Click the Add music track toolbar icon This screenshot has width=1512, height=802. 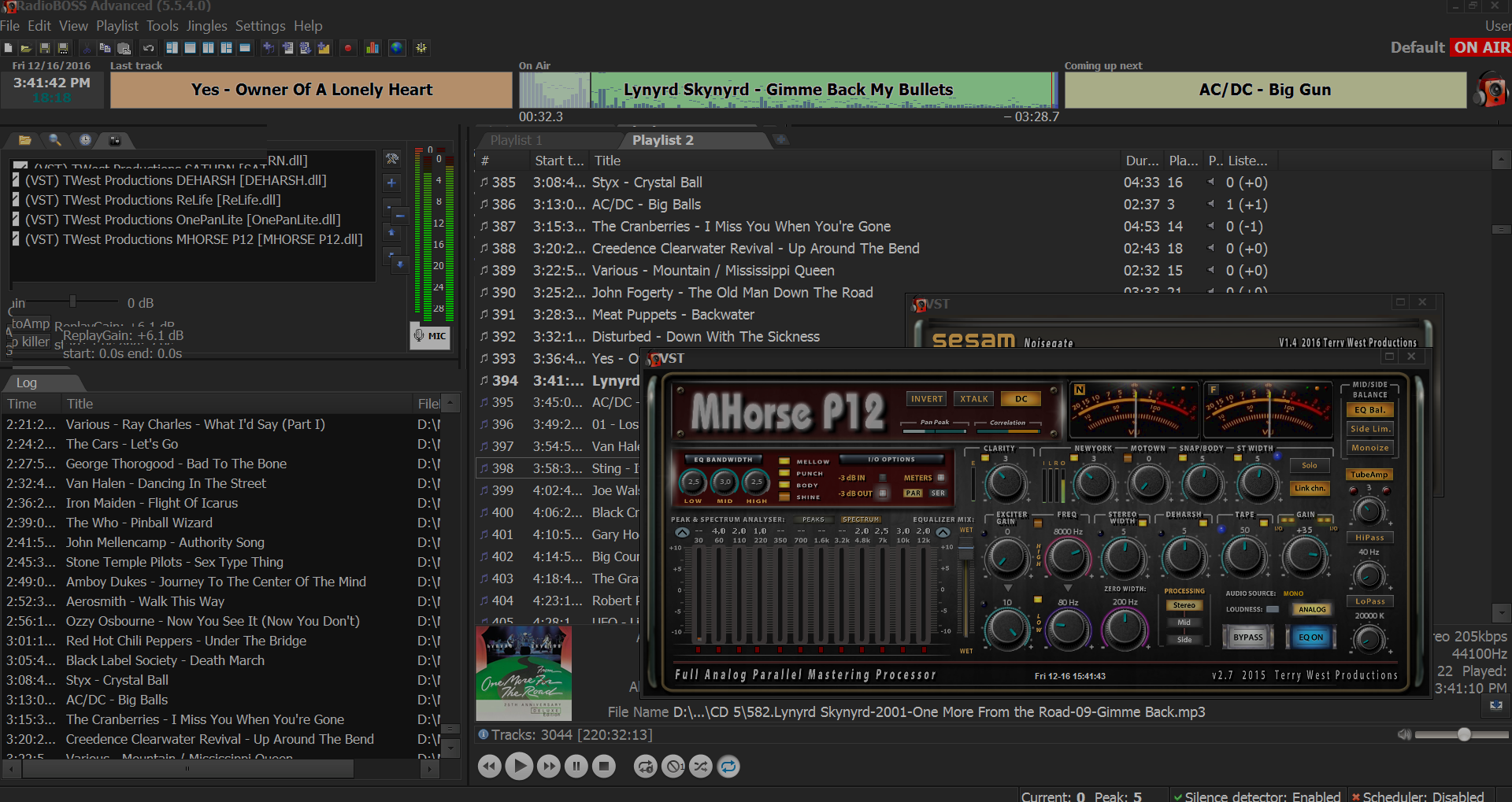(x=269, y=48)
